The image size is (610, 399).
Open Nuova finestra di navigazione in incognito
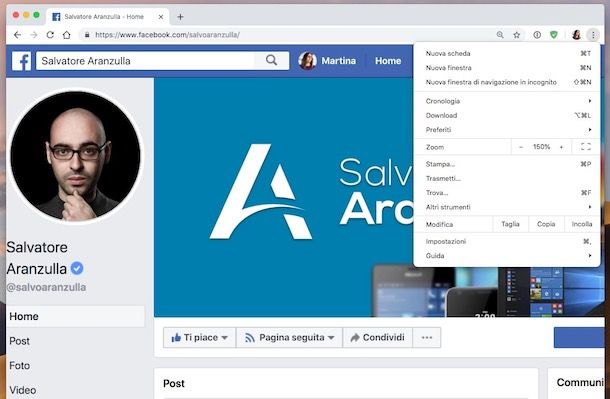coord(507,82)
